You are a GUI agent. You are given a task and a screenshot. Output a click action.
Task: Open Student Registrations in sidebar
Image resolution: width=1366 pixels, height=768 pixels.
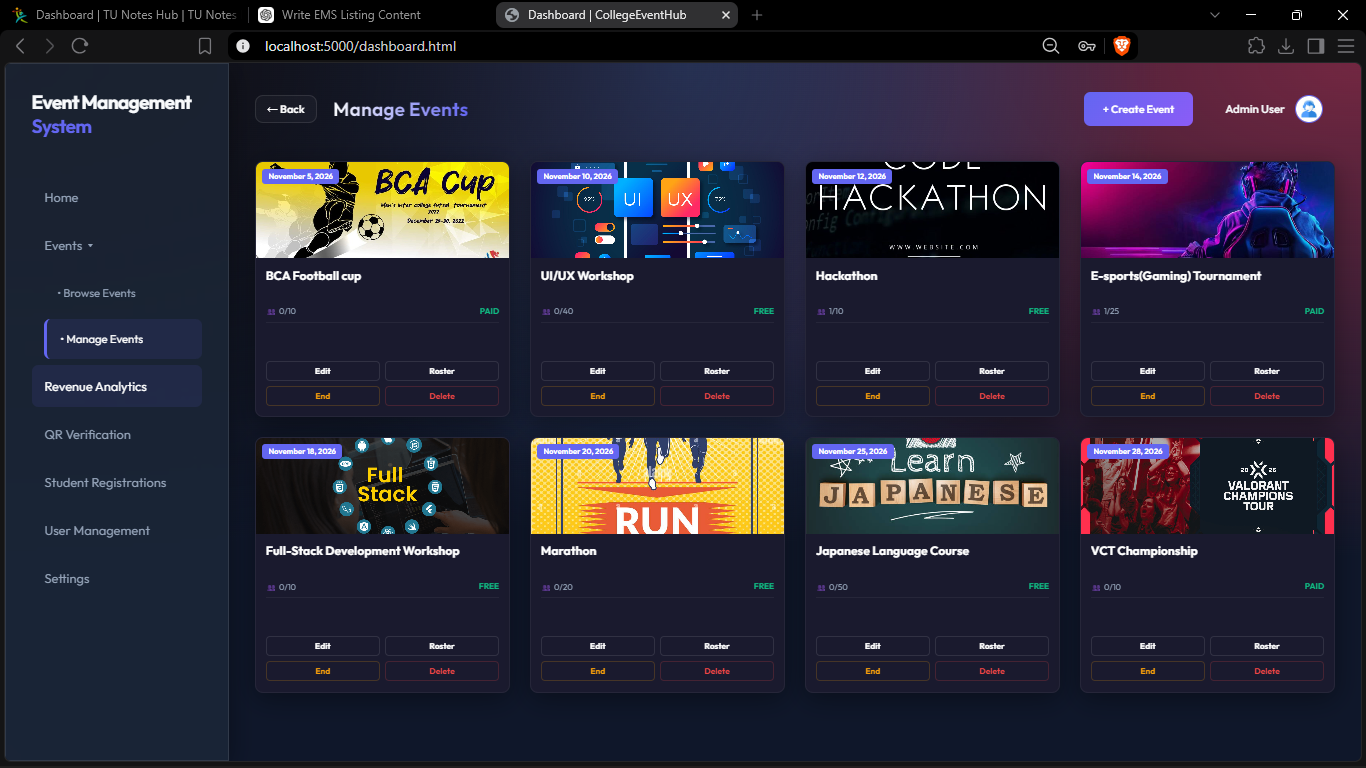[105, 483]
